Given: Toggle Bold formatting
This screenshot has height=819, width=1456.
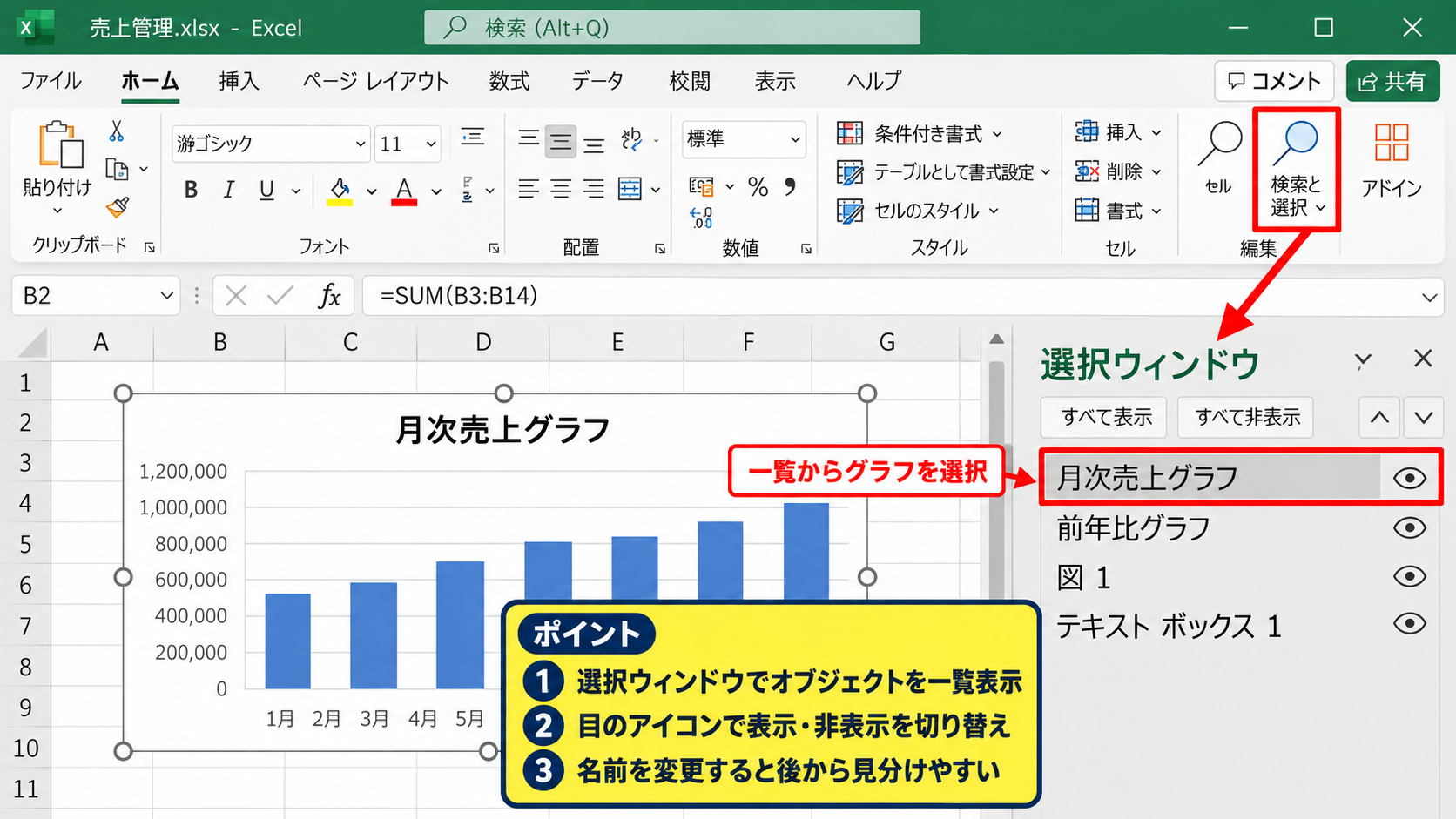Looking at the screenshot, I should click(191, 190).
